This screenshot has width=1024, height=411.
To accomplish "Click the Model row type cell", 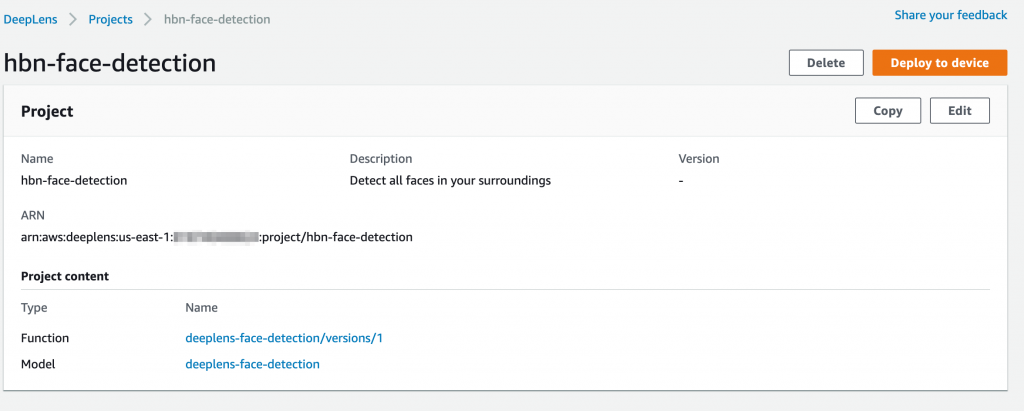I will pos(38,365).
